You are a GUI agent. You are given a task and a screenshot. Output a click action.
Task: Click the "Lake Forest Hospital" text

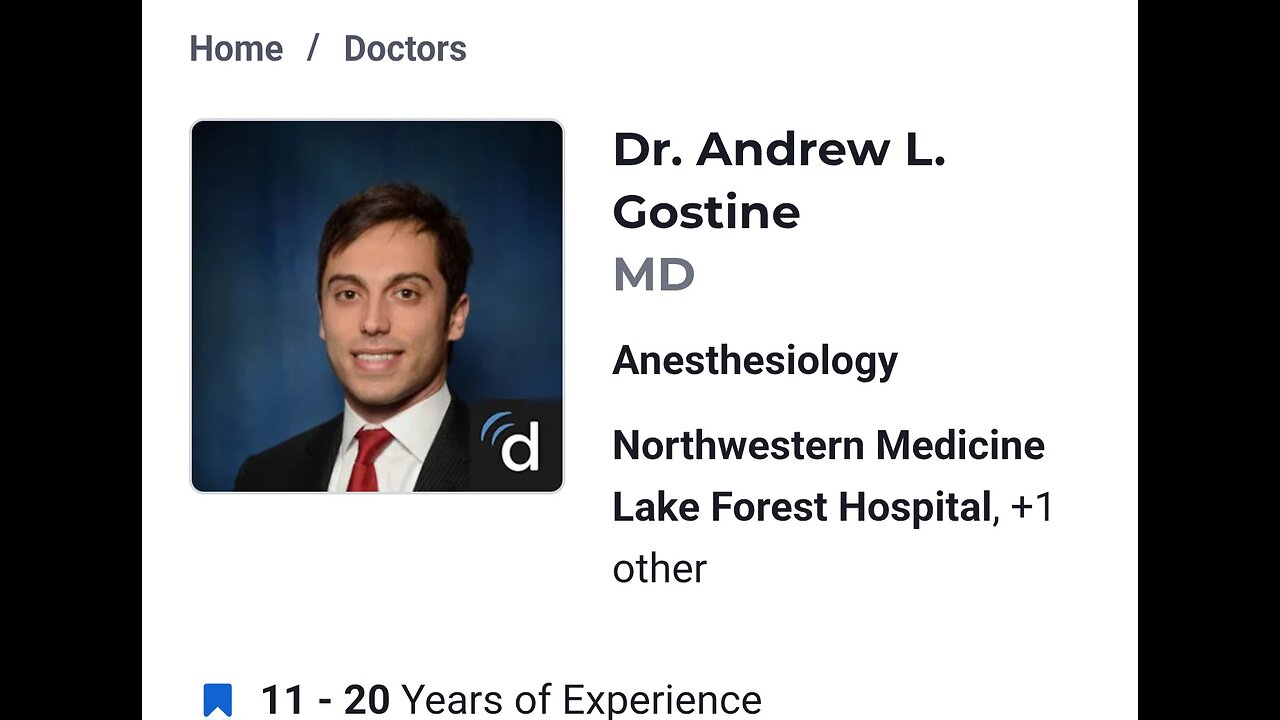(x=800, y=507)
